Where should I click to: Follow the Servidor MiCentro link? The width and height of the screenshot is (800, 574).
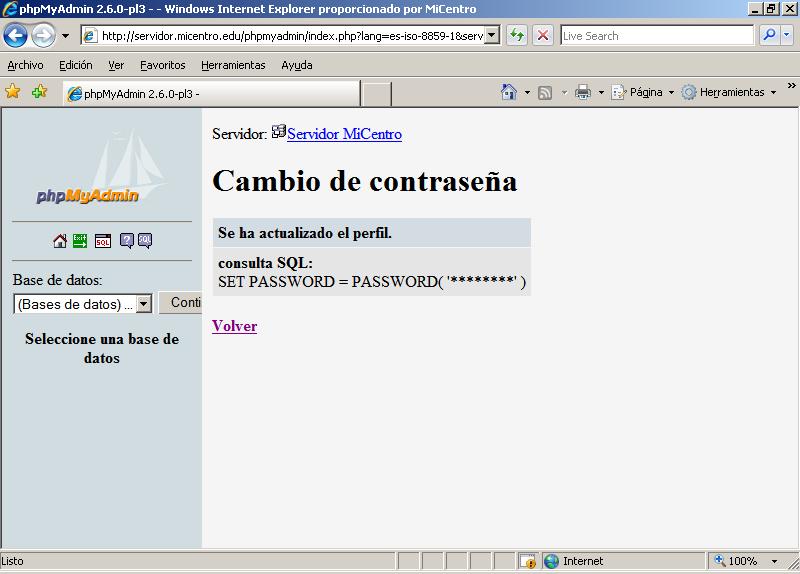coord(344,134)
